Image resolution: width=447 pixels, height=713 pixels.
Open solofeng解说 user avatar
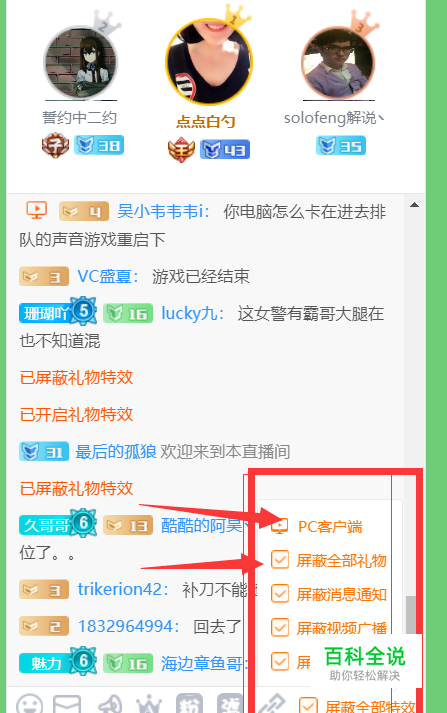[x=338, y=63]
